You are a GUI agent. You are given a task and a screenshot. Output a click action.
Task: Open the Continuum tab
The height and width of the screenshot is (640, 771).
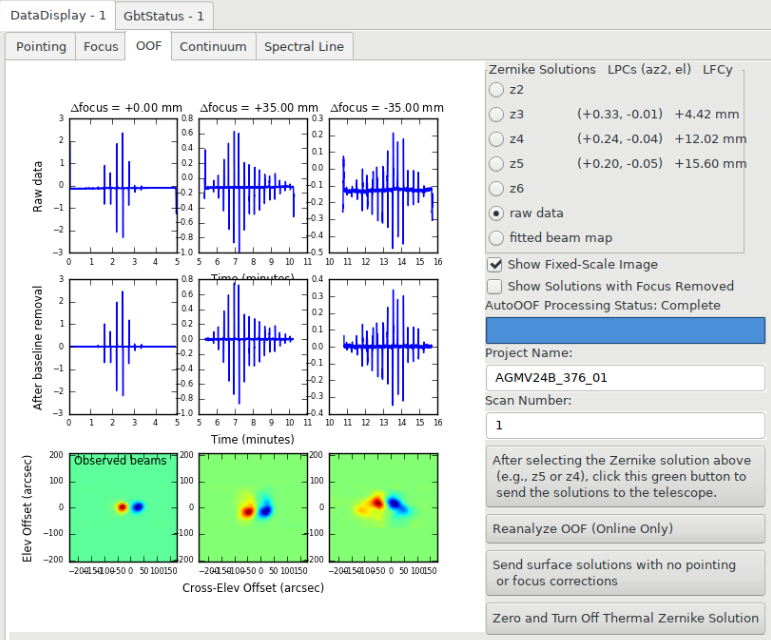213,47
